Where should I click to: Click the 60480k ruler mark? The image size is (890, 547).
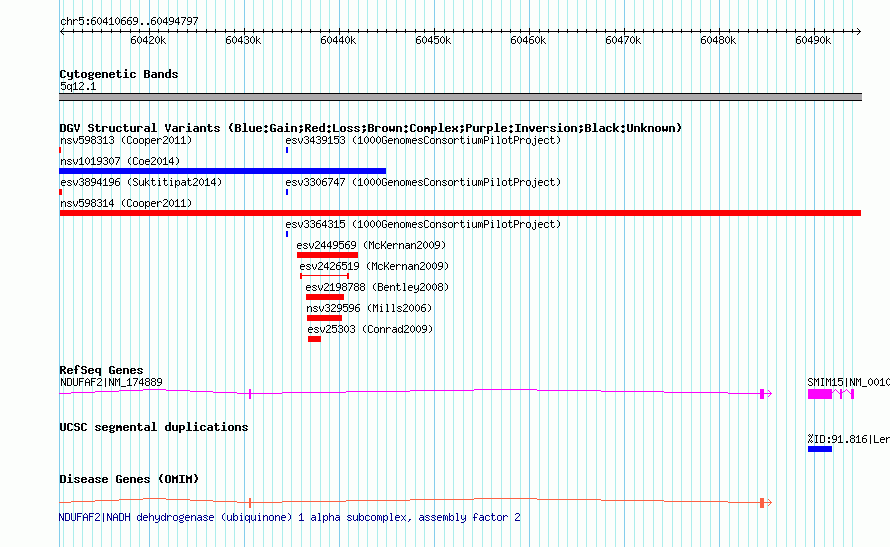(718, 40)
